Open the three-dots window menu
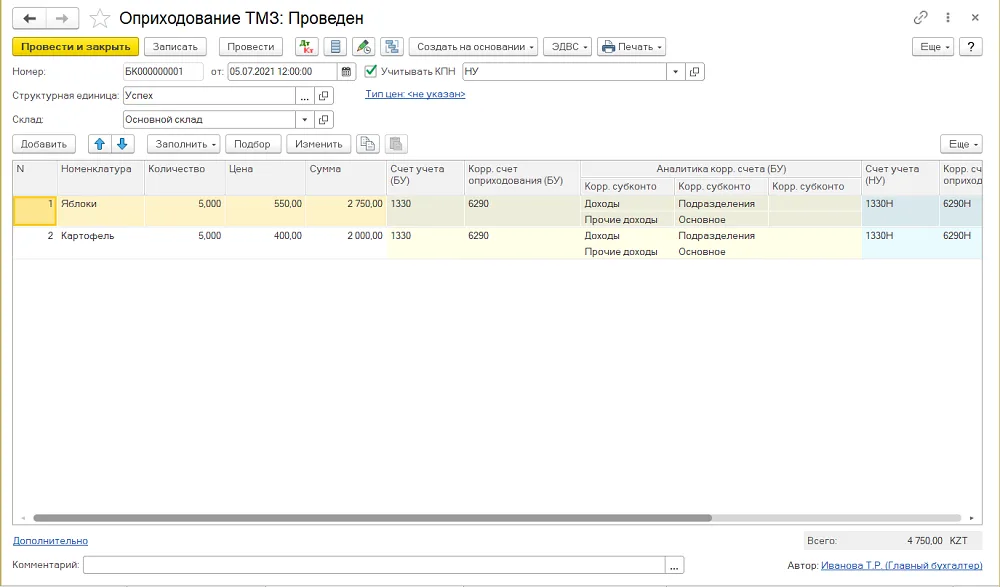Screen dimensions: 1000x587 click(948, 18)
